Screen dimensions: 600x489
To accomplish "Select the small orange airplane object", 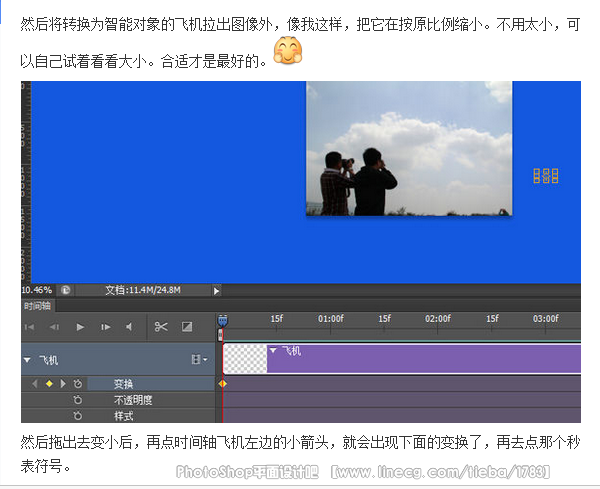I will (546, 176).
